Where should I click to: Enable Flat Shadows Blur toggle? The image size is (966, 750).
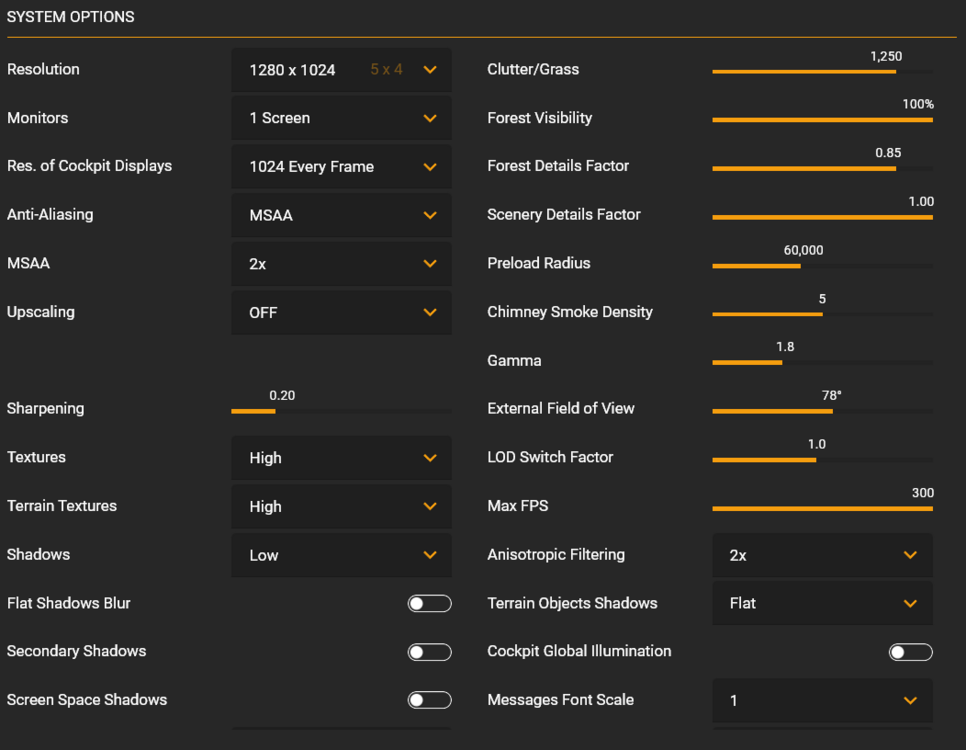click(x=429, y=604)
